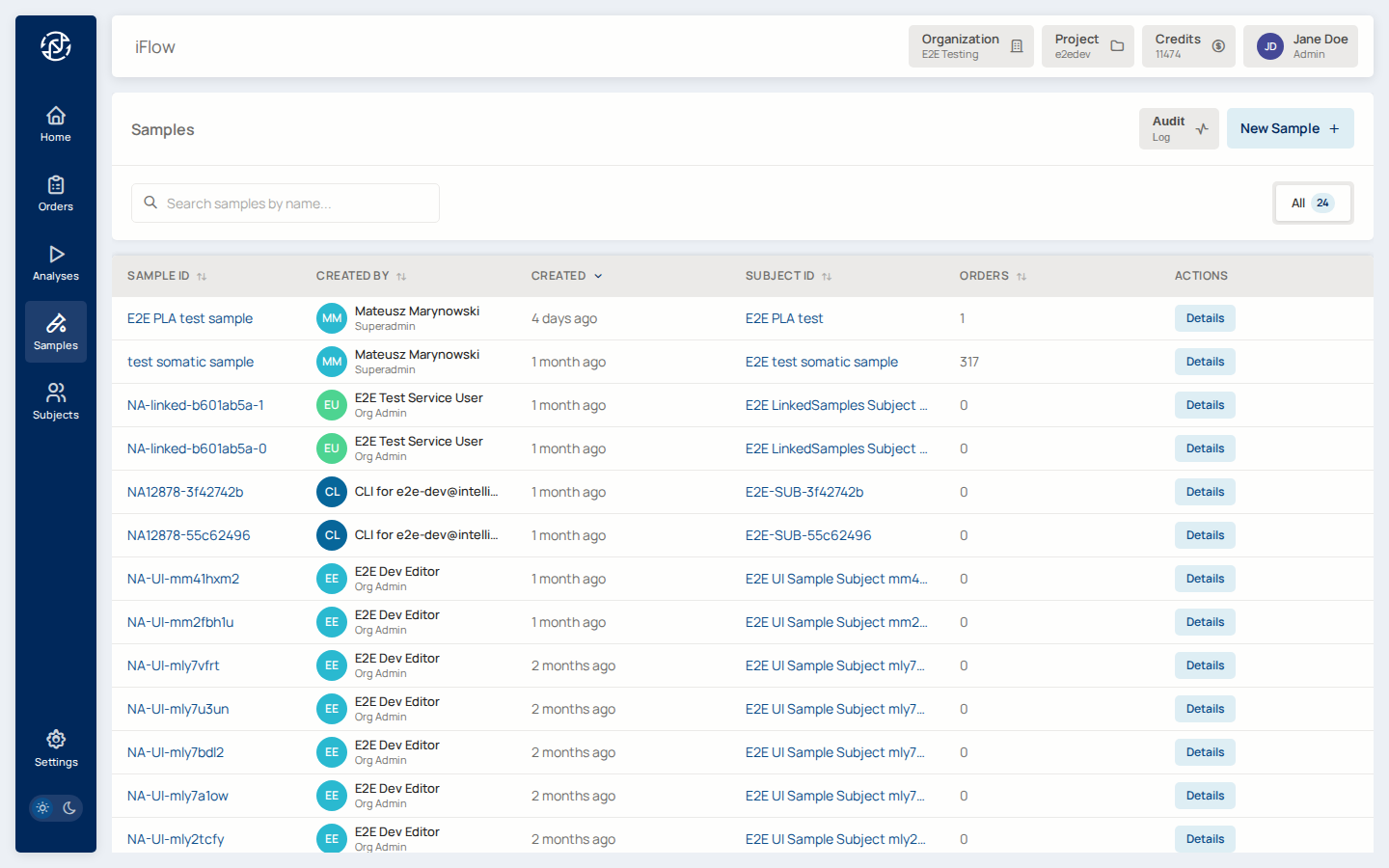The height and width of the screenshot is (868, 1389).
Task: Navigate to Subjects in sidebar
Action: (x=56, y=401)
